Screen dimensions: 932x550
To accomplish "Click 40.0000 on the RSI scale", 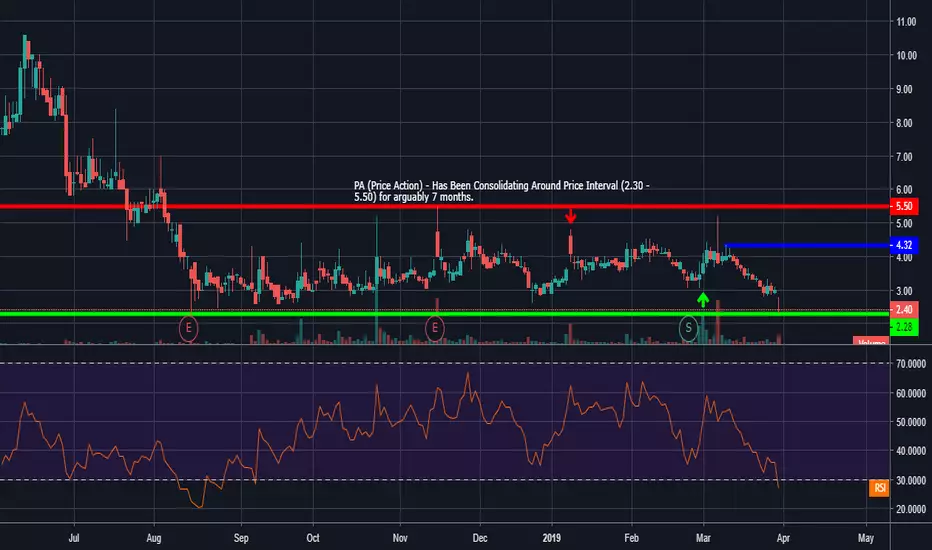I will (x=911, y=451).
